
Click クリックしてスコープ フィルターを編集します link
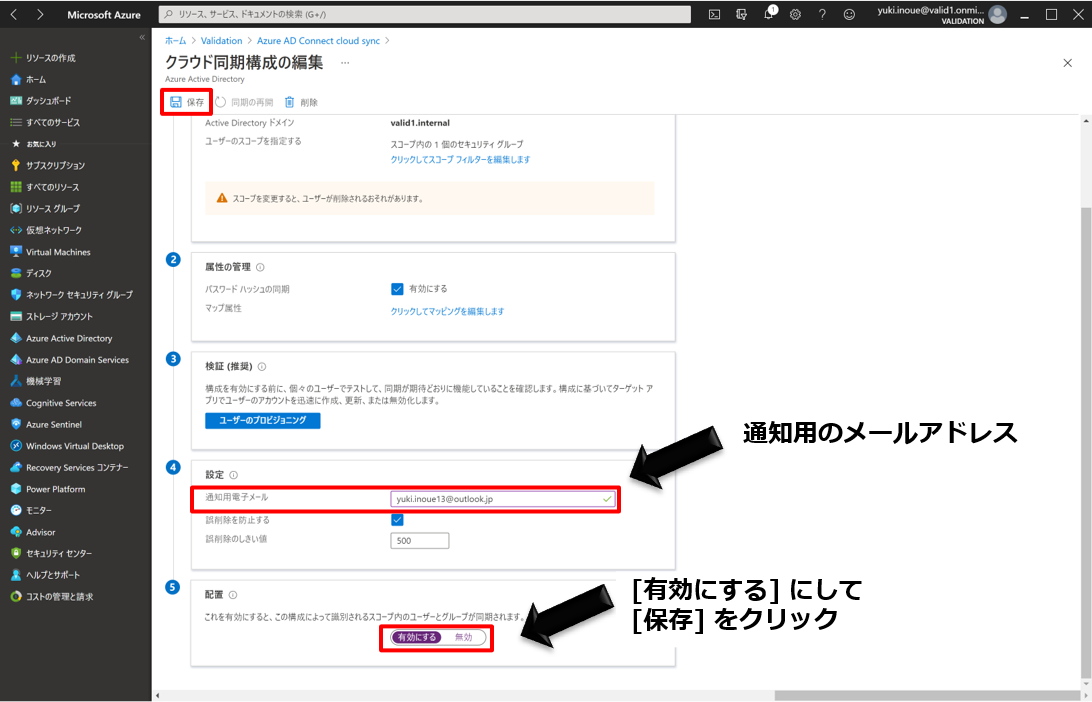(460, 159)
